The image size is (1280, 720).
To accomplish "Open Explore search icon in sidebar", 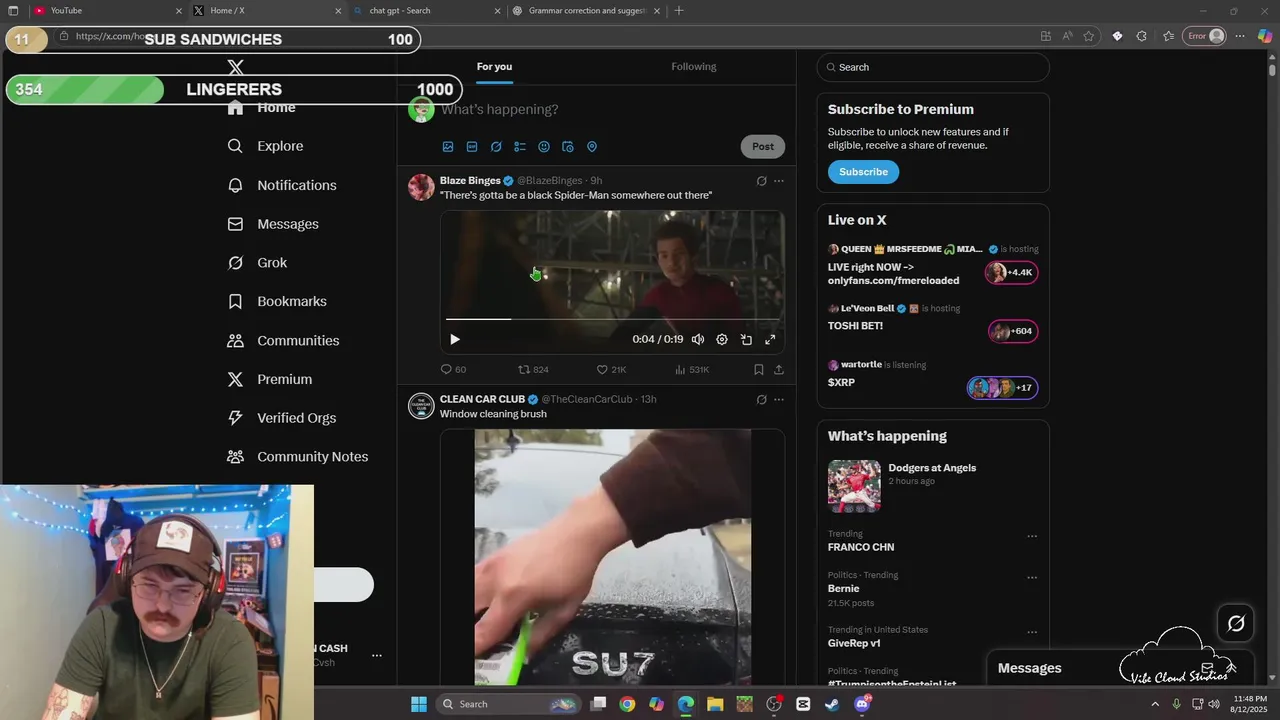I will [x=235, y=146].
